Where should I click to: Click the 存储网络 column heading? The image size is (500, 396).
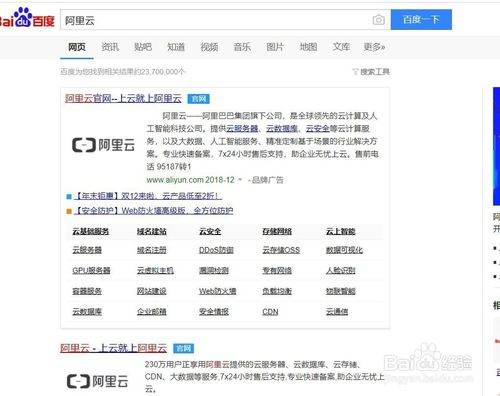point(277,231)
